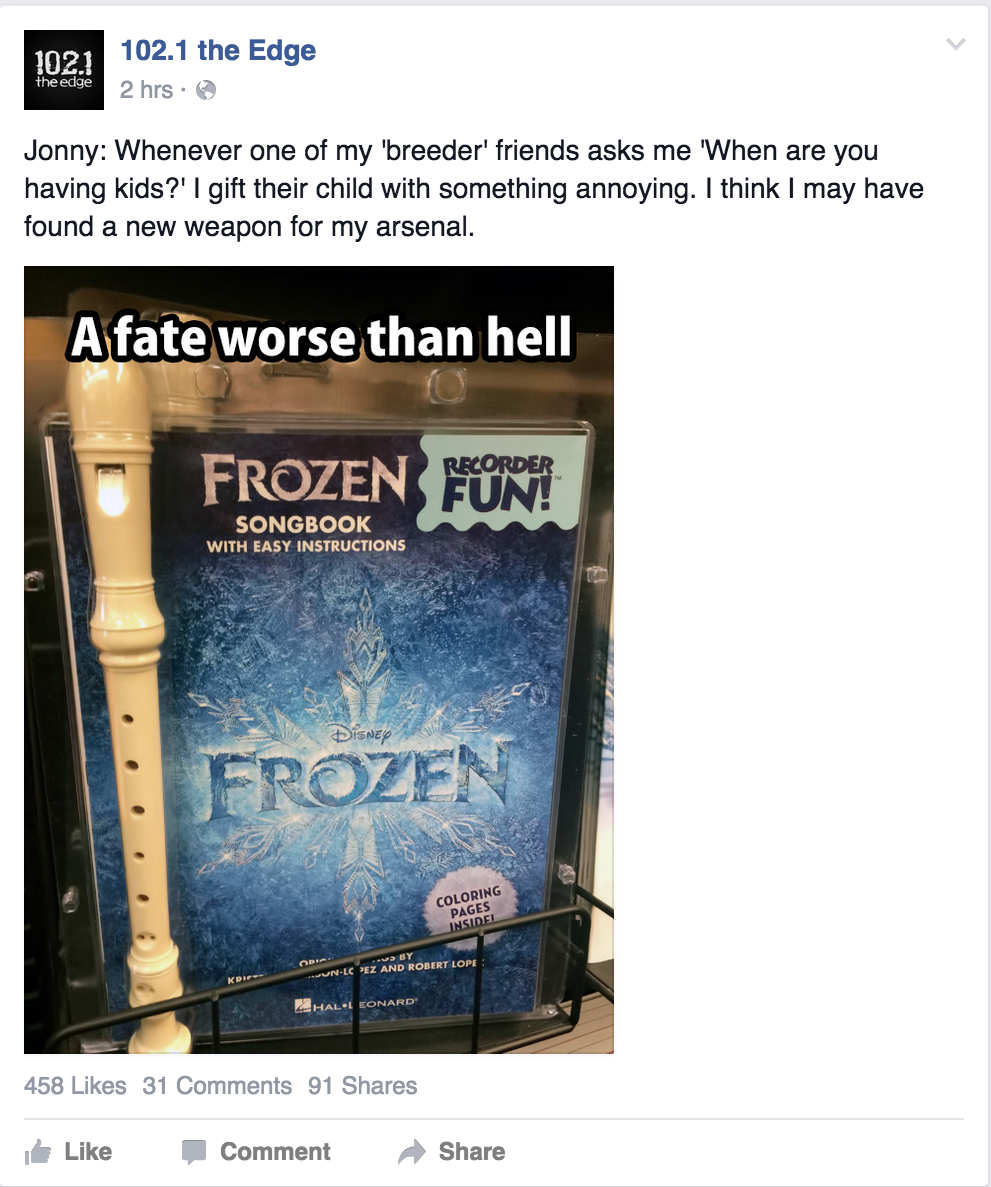Show the 31 Comments
The width and height of the screenshot is (991, 1187).
pyautogui.click(x=217, y=1086)
